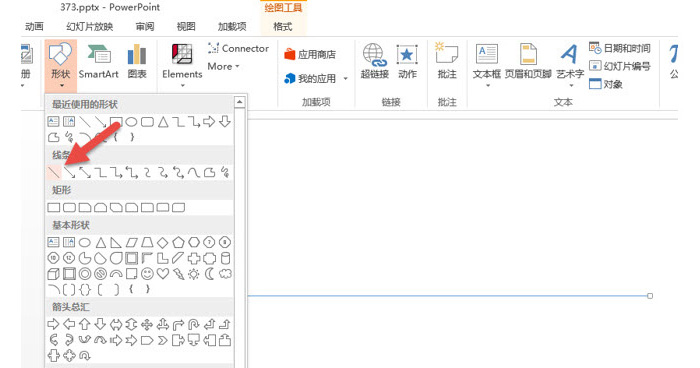Choose the Sun shape

(194, 274)
